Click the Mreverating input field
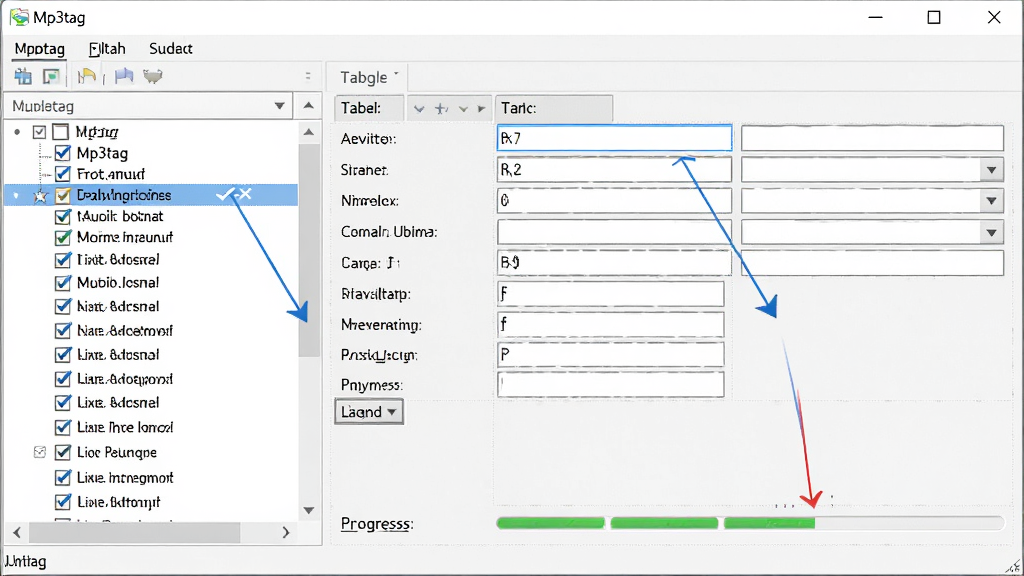1024x576 pixels. coord(611,325)
